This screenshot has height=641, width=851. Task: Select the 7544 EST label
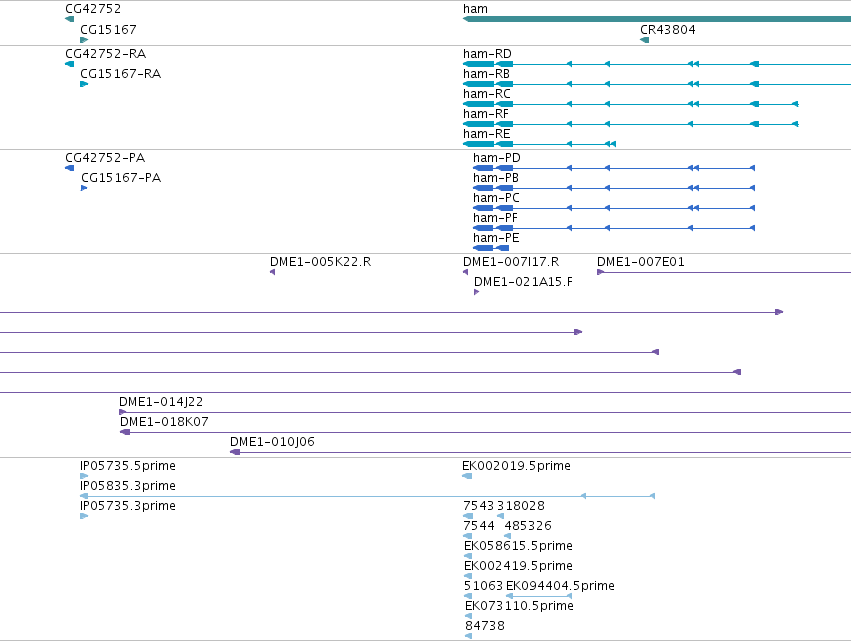(x=479, y=526)
